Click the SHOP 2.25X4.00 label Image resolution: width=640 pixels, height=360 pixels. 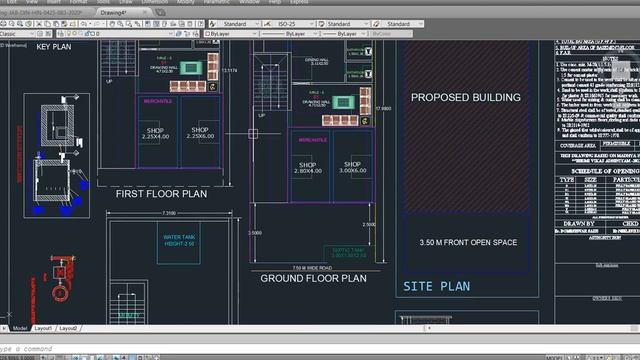pos(155,133)
